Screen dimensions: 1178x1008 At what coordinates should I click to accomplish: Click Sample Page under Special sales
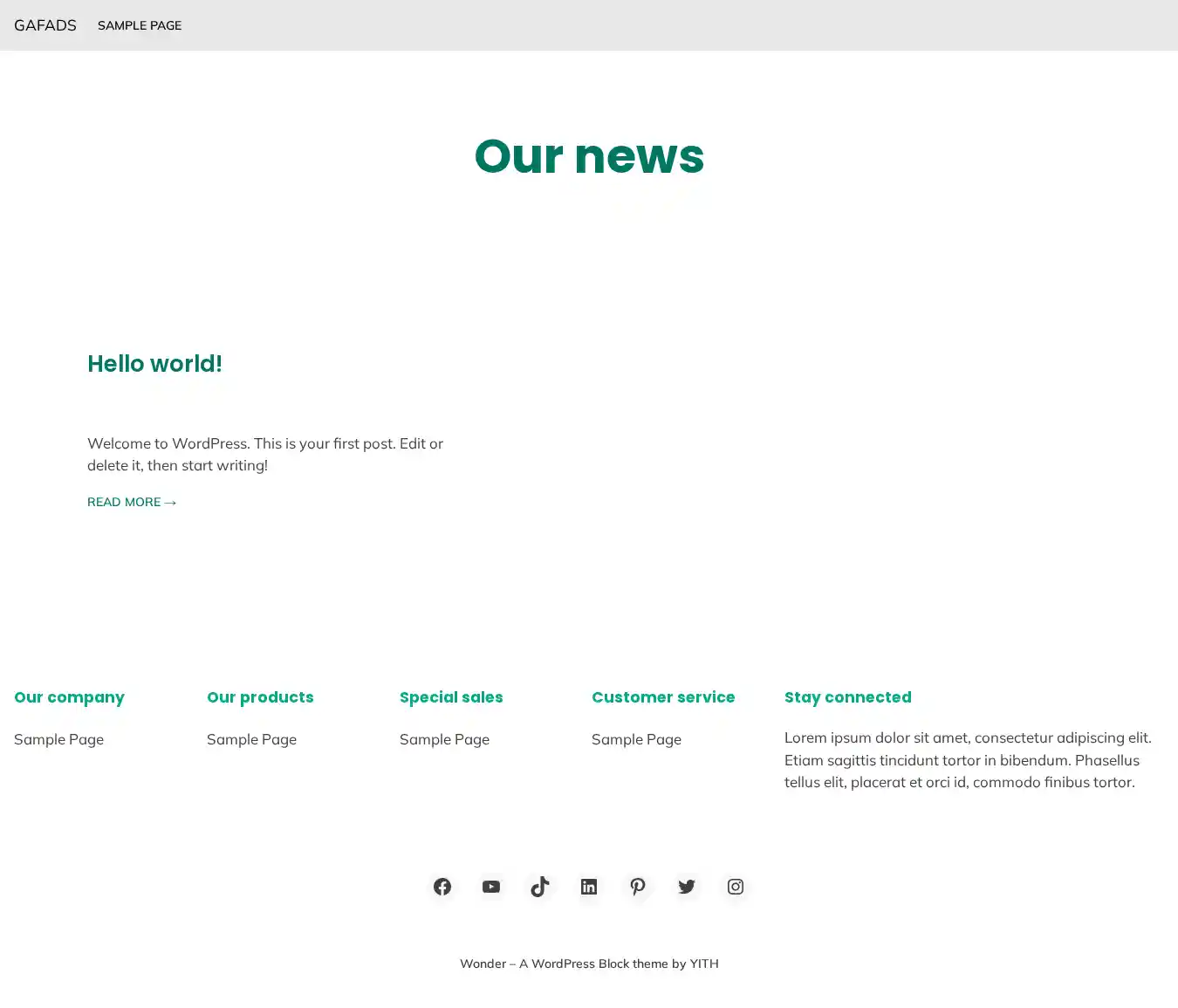click(444, 739)
